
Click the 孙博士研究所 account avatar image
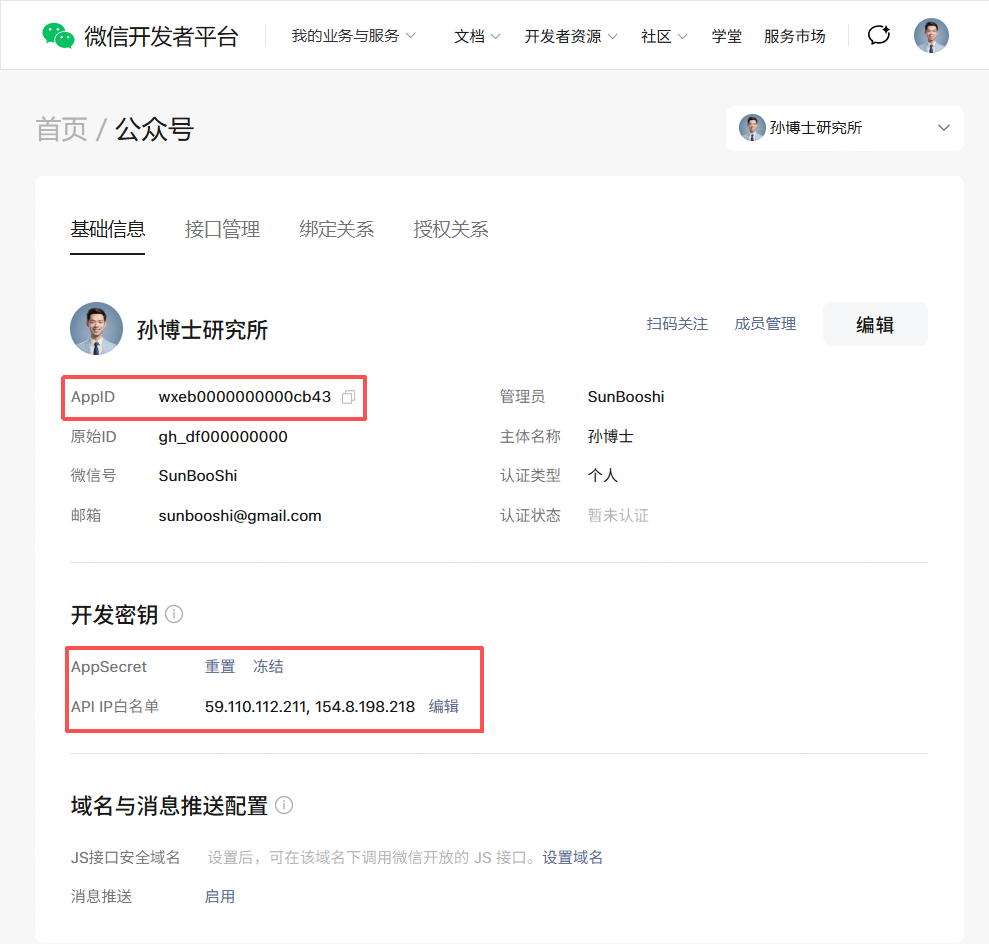(96, 329)
